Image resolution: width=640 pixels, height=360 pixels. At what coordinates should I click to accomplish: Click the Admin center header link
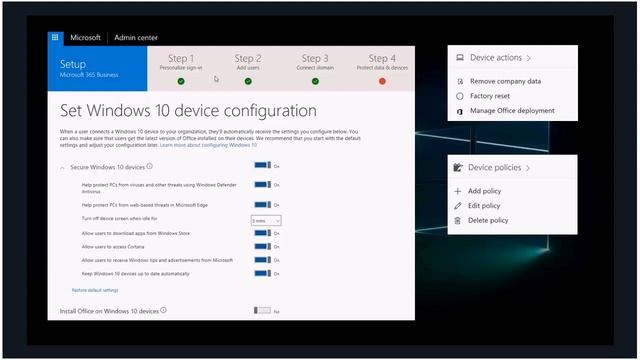pos(136,38)
